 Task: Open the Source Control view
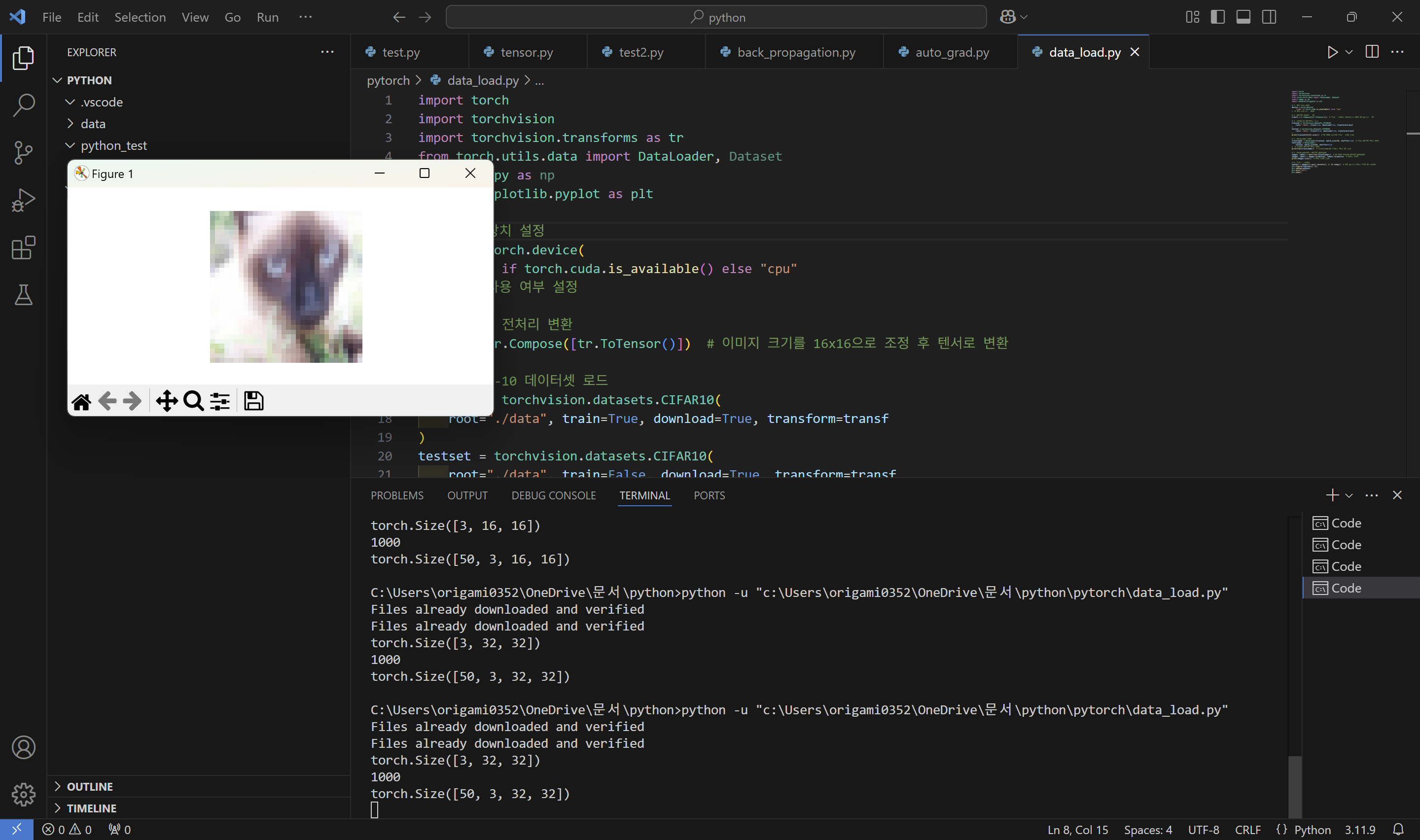23,153
